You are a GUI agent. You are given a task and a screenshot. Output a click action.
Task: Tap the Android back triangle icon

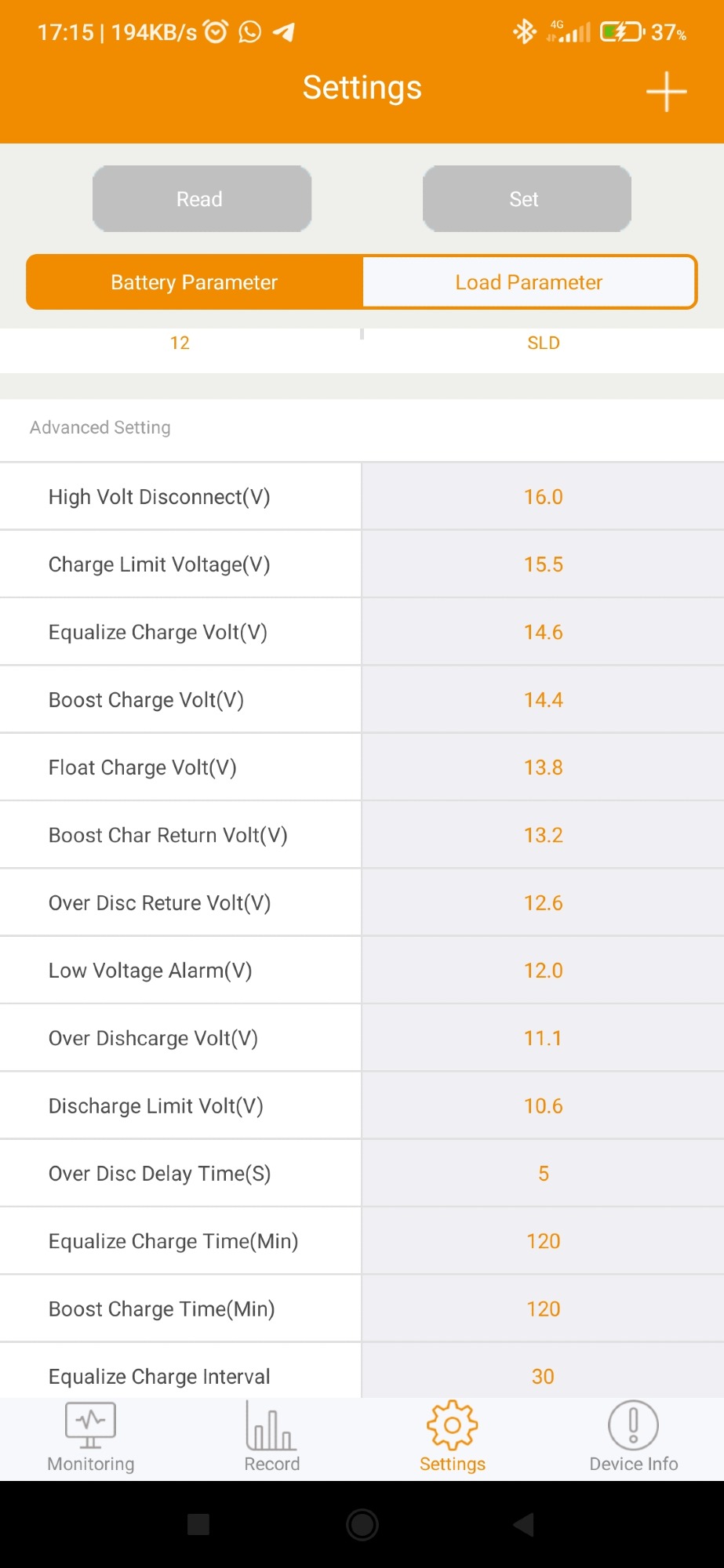pos(523,1524)
